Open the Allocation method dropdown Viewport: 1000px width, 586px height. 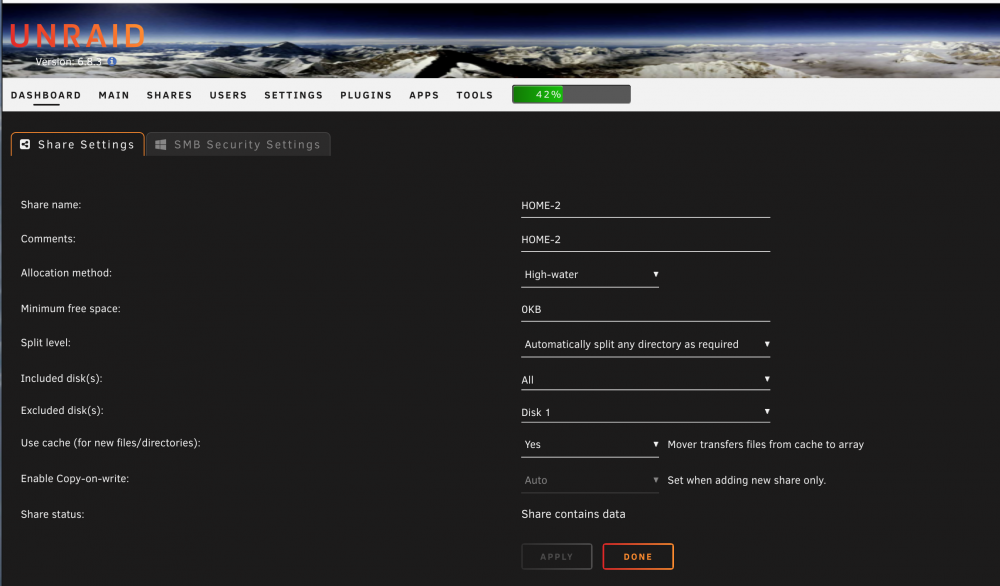589,274
